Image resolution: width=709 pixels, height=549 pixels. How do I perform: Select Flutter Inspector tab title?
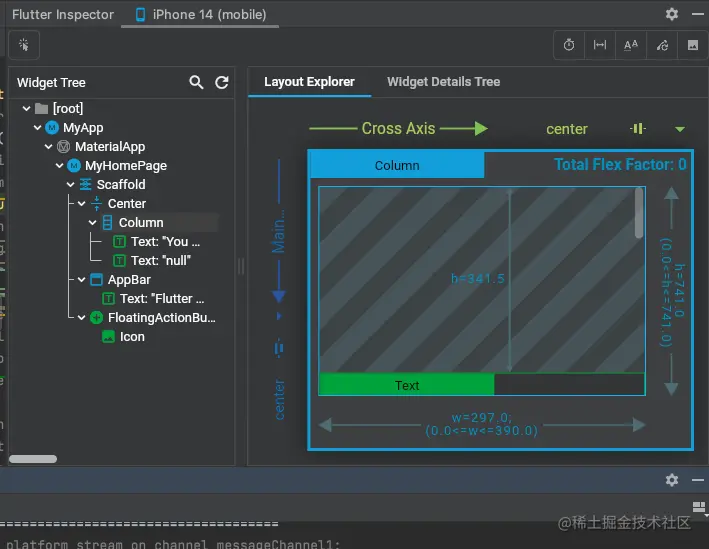click(x=63, y=14)
